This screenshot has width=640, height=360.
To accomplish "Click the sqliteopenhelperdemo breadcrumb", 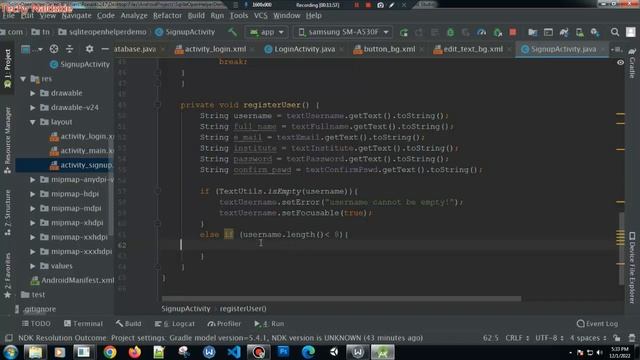I will tap(102, 32).
